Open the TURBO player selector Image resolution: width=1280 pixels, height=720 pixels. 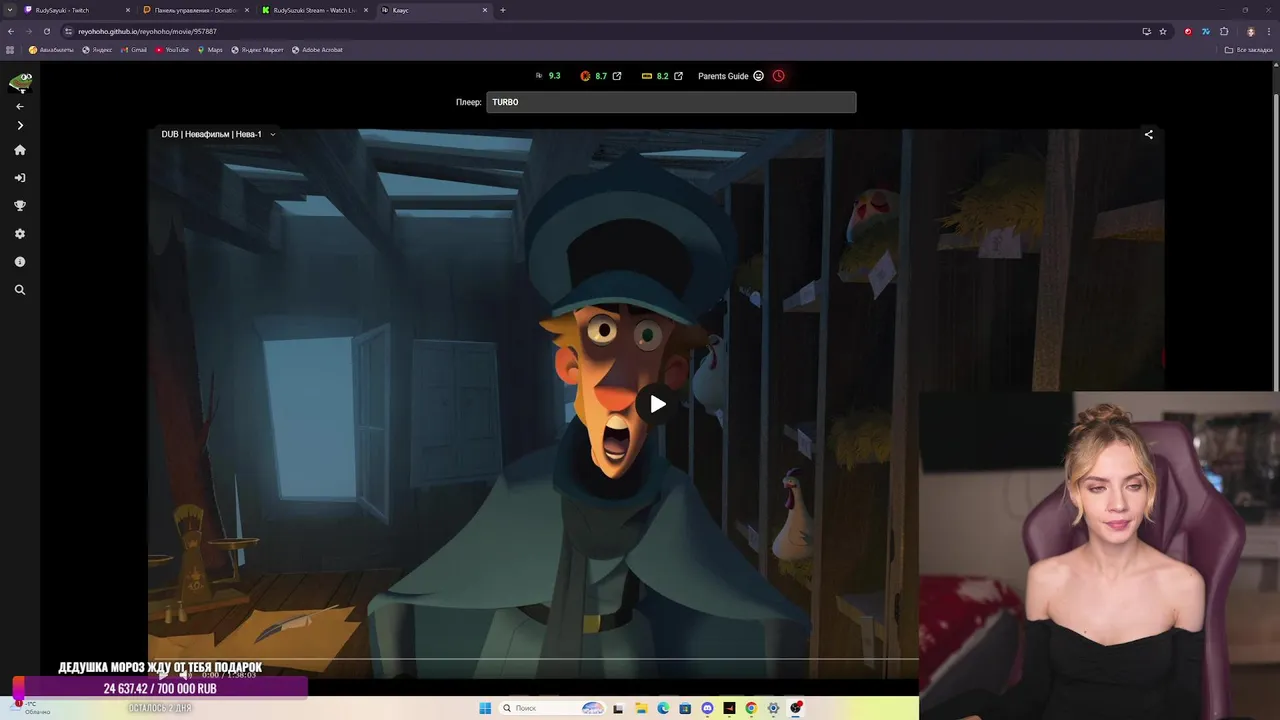[x=671, y=102]
